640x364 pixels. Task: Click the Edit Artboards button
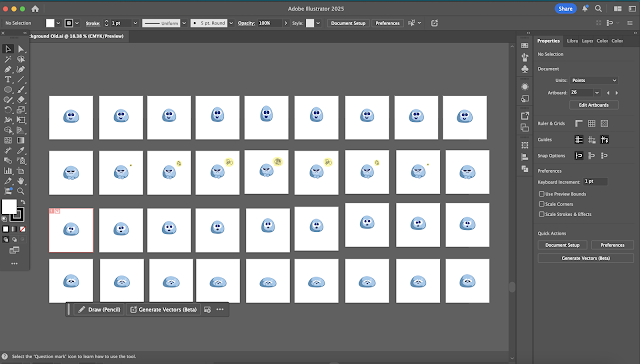[593, 105]
